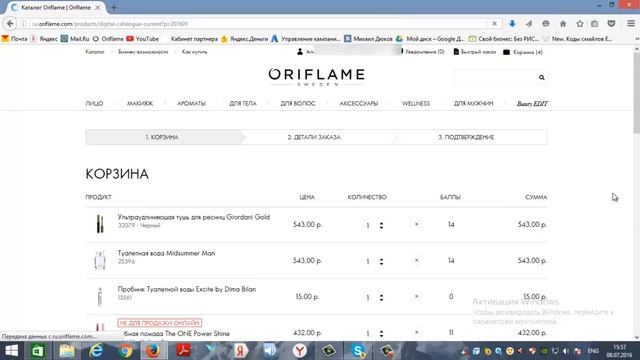Click Midsummer Man product thumbnail
Image resolution: width=640 pixels, height=360 pixels.
pyautogui.click(x=100, y=260)
